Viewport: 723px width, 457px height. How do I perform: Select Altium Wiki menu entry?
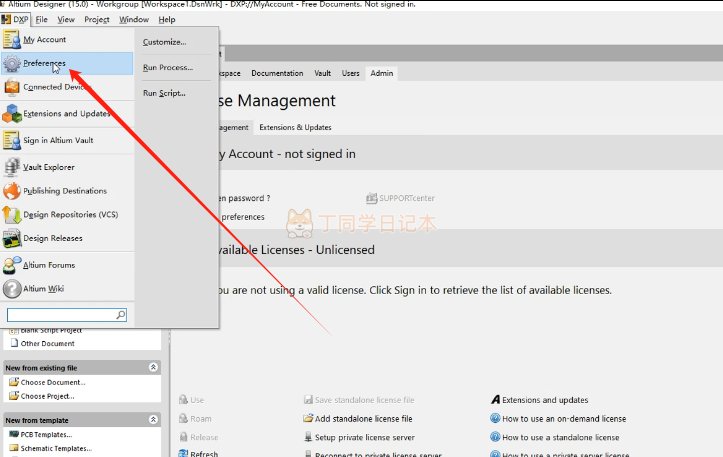[x=67, y=289]
